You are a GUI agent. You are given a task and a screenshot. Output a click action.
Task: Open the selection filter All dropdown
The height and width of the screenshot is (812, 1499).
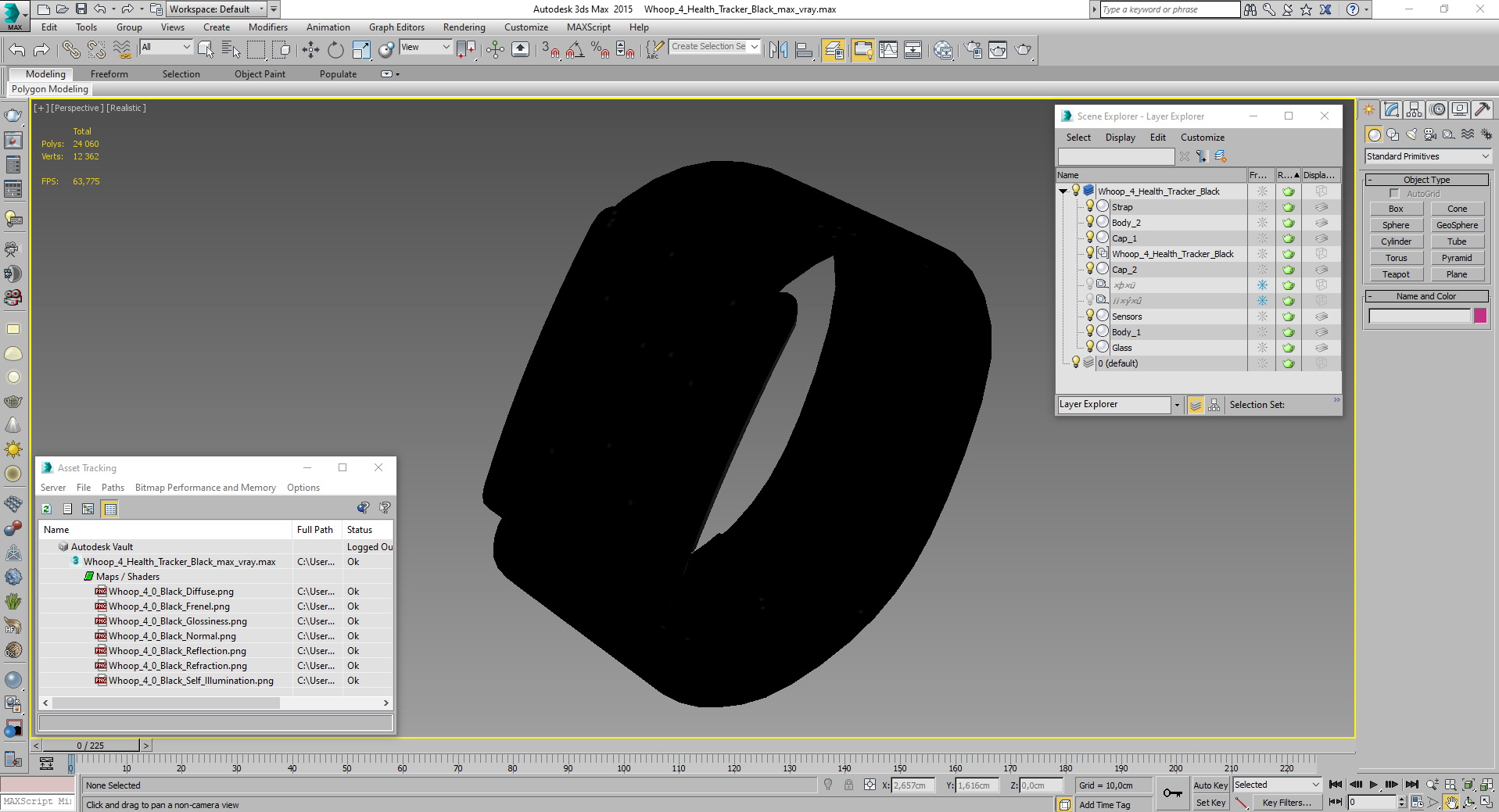(166, 47)
